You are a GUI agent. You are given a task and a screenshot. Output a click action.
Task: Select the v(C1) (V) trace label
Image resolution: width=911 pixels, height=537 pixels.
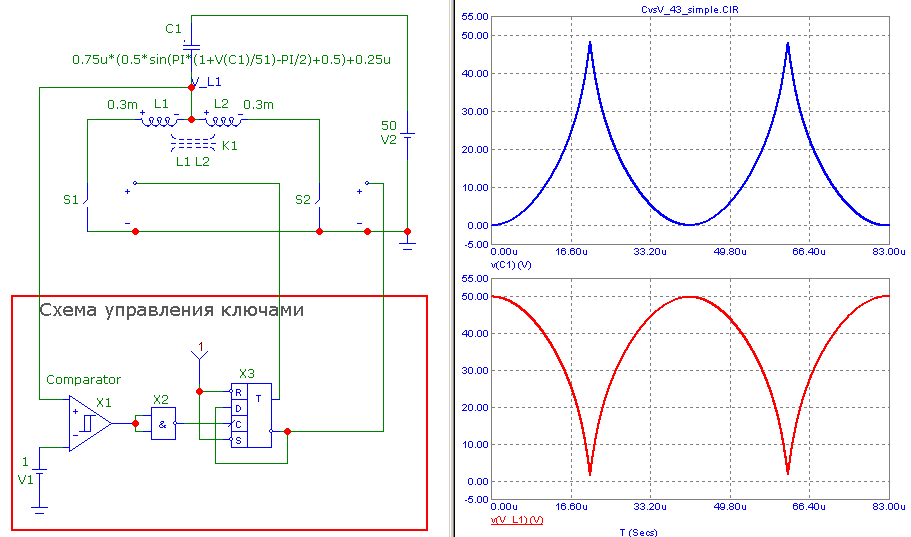tap(511, 265)
